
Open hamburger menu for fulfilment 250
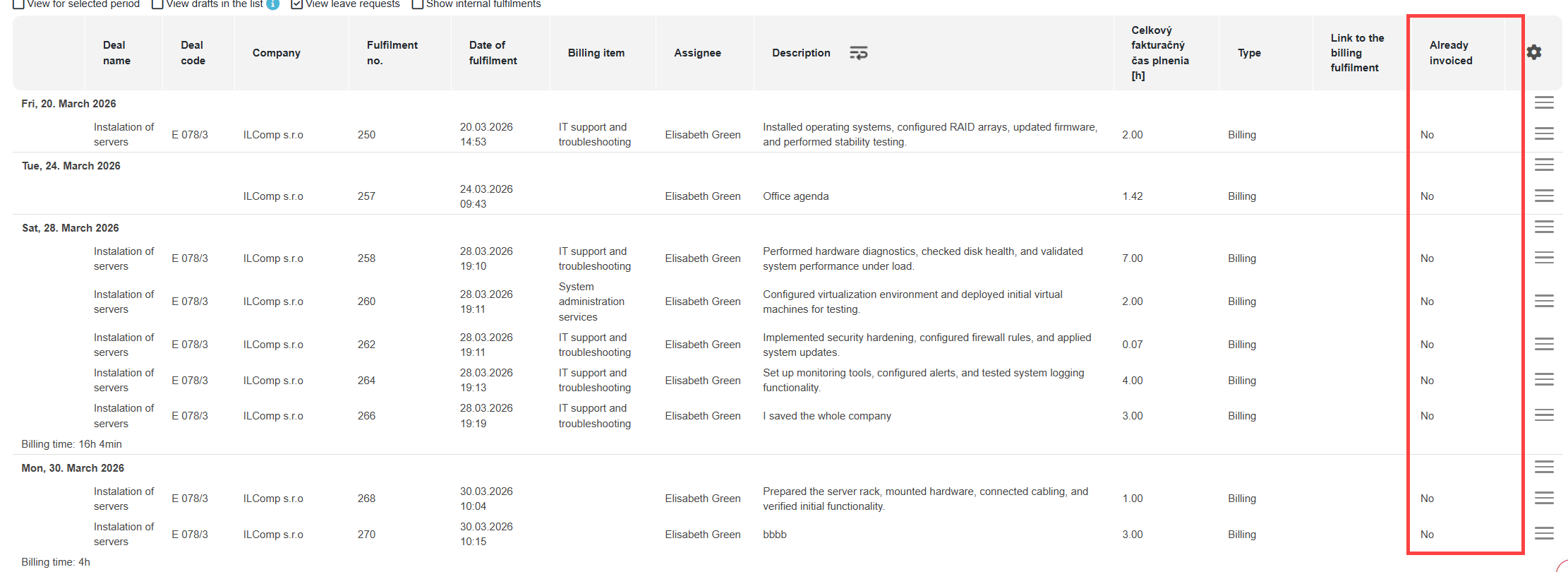[1544, 133]
